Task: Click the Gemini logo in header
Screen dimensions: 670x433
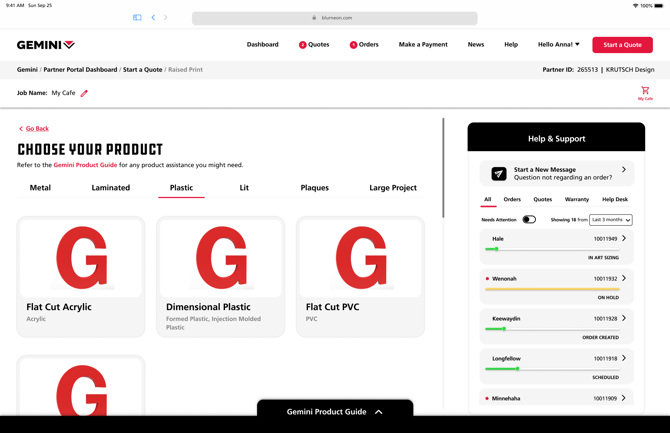Action: pos(46,45)
